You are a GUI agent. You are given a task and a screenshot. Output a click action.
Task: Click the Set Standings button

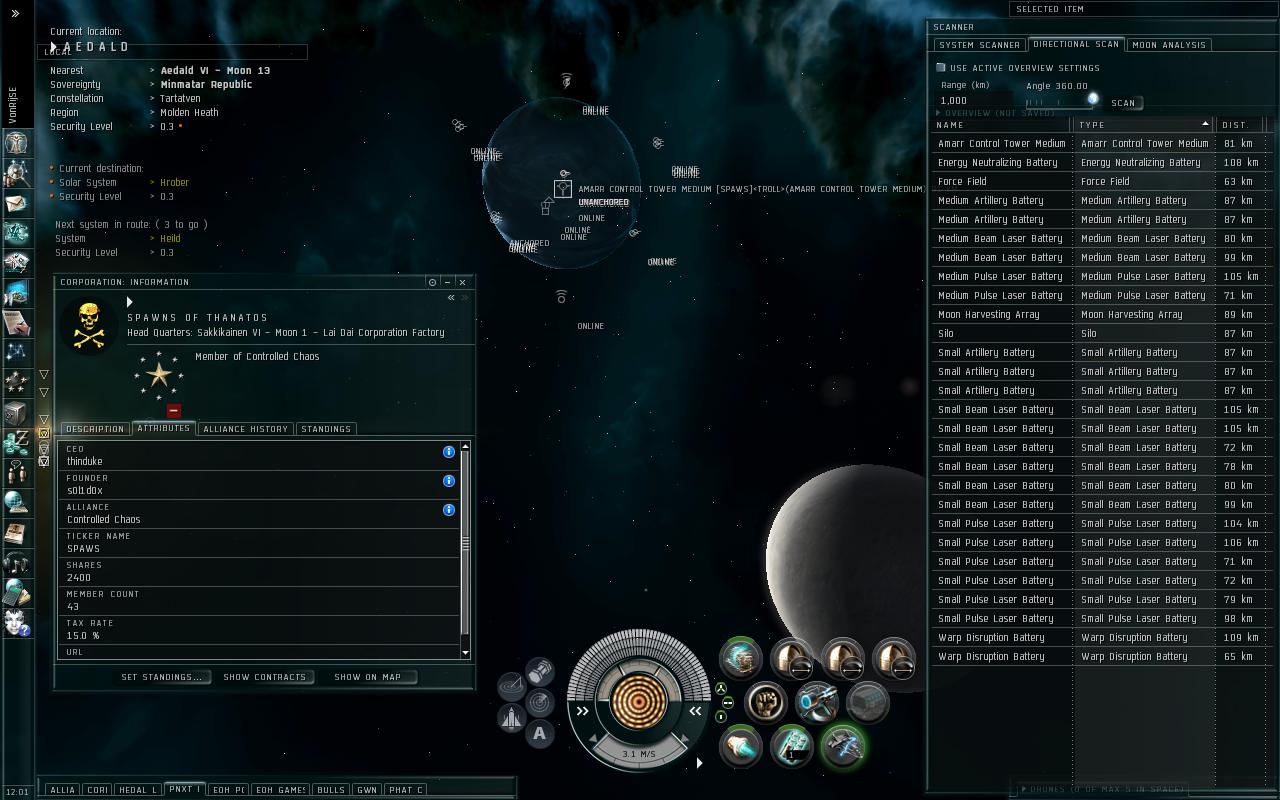pyautogui.click(x=162, y=677)
